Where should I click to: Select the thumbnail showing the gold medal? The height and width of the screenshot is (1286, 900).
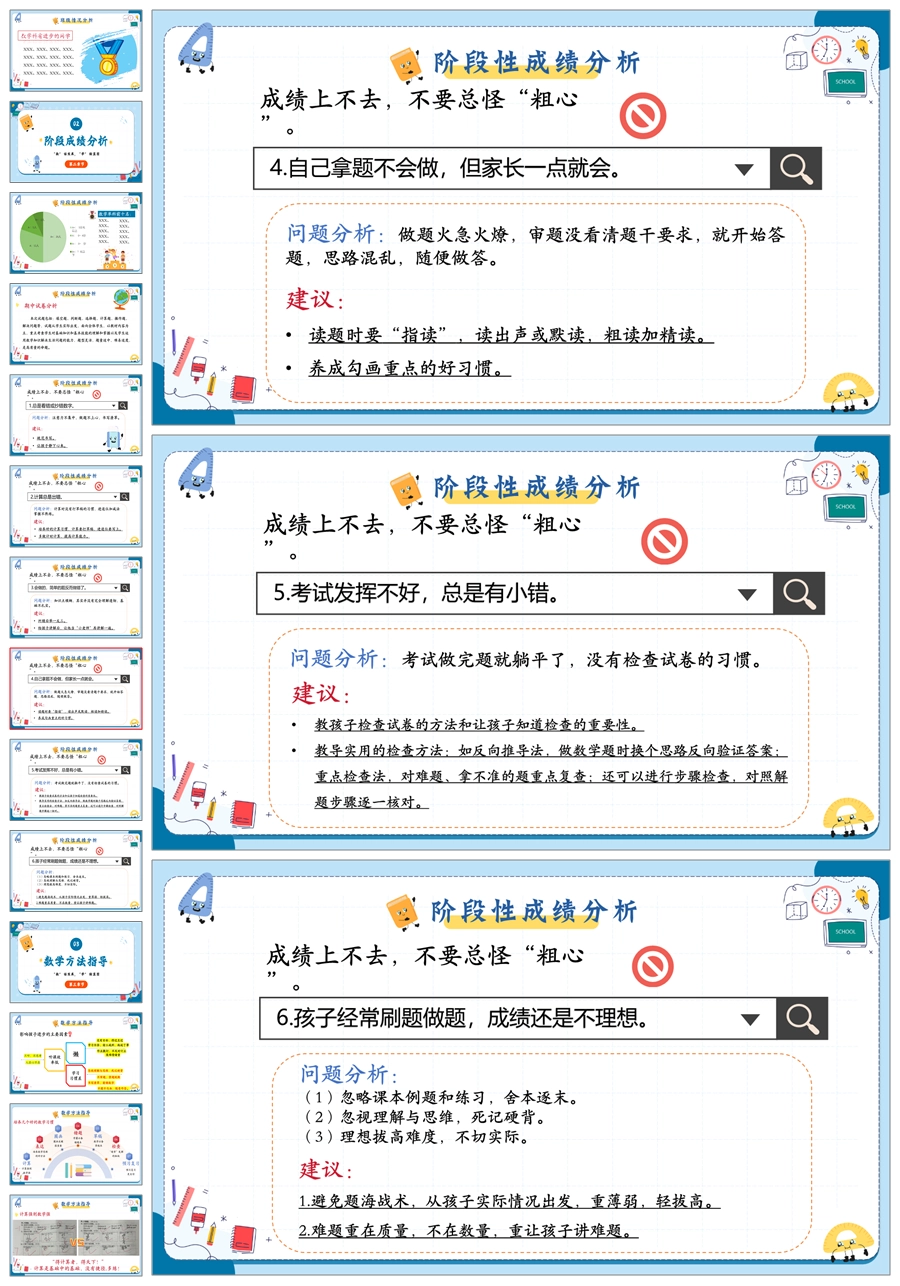click(76, 50)
